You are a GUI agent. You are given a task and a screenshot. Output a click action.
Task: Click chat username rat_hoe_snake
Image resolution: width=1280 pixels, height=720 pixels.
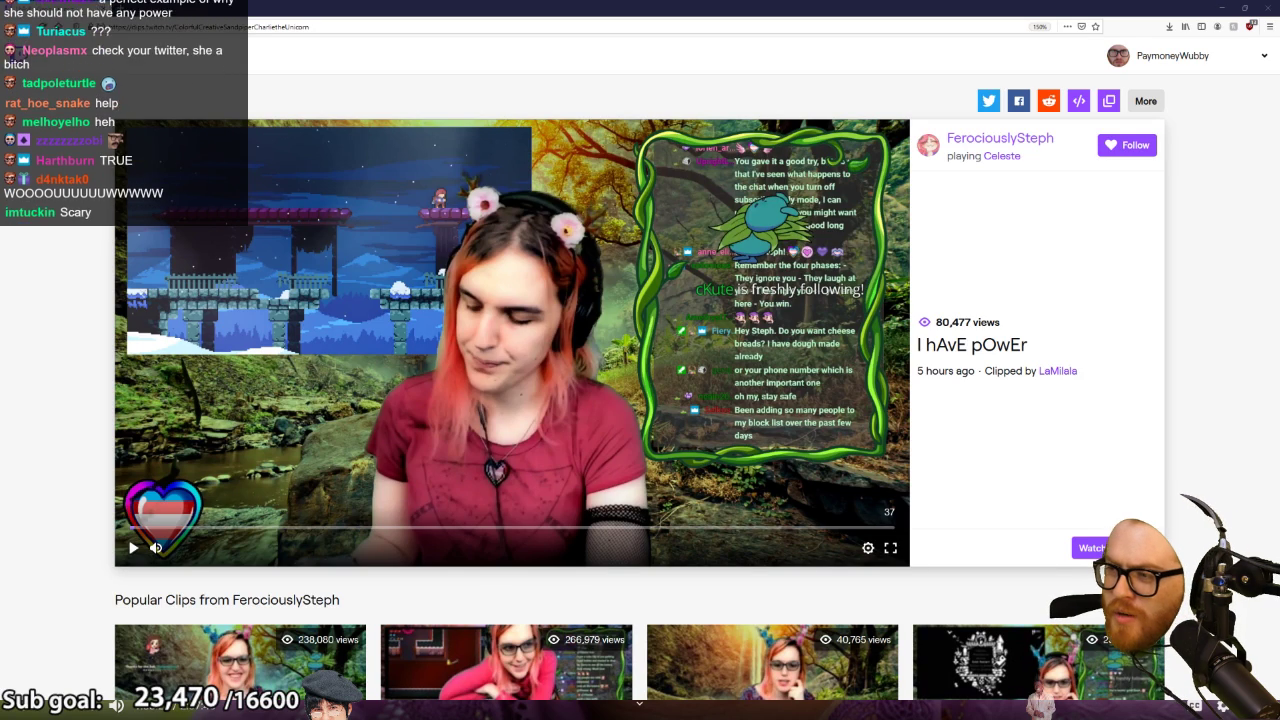(47, 103)
